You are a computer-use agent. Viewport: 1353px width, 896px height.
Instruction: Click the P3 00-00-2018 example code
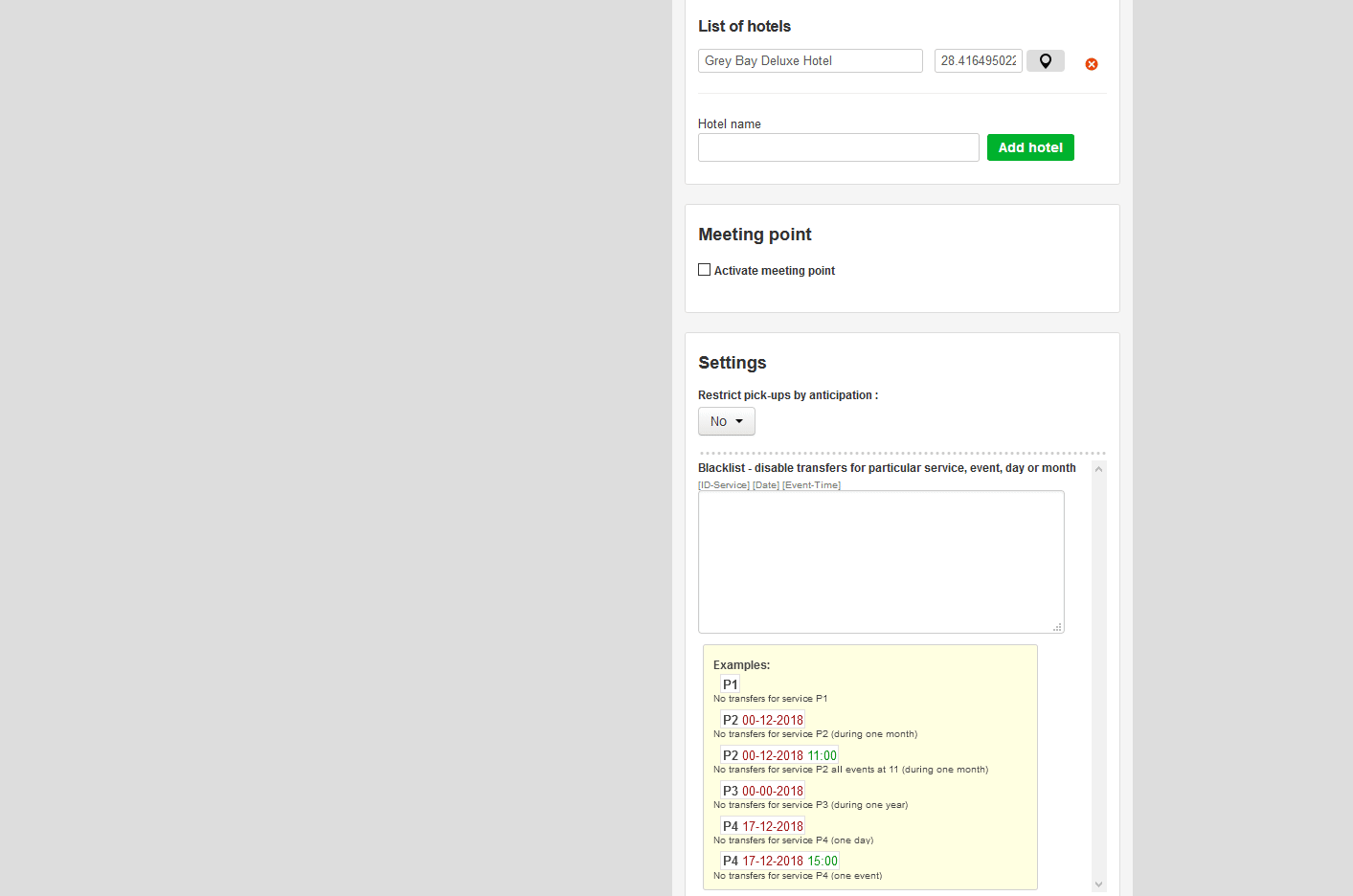[x=762, y=791]
